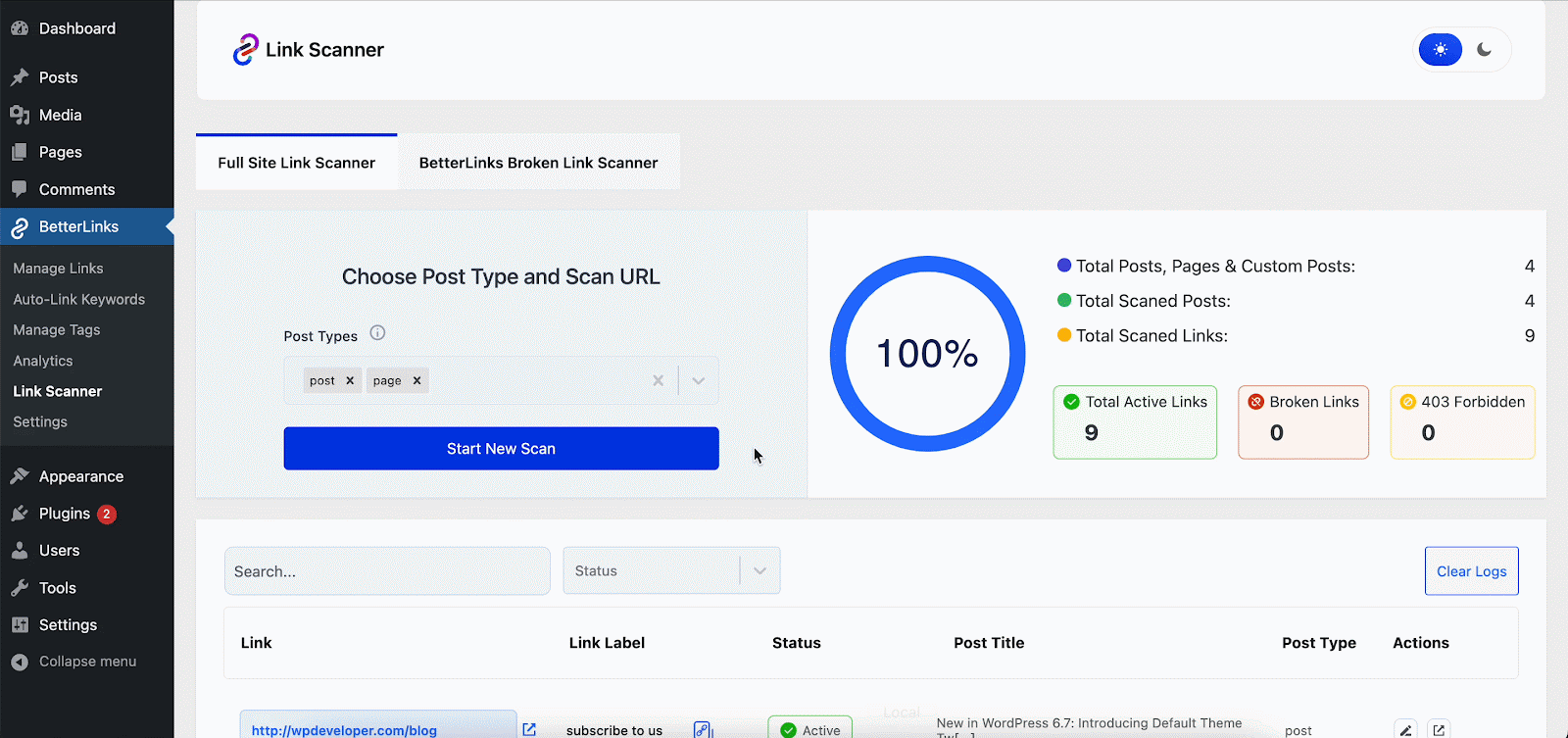Click the Pages sidebar icon

20,152
